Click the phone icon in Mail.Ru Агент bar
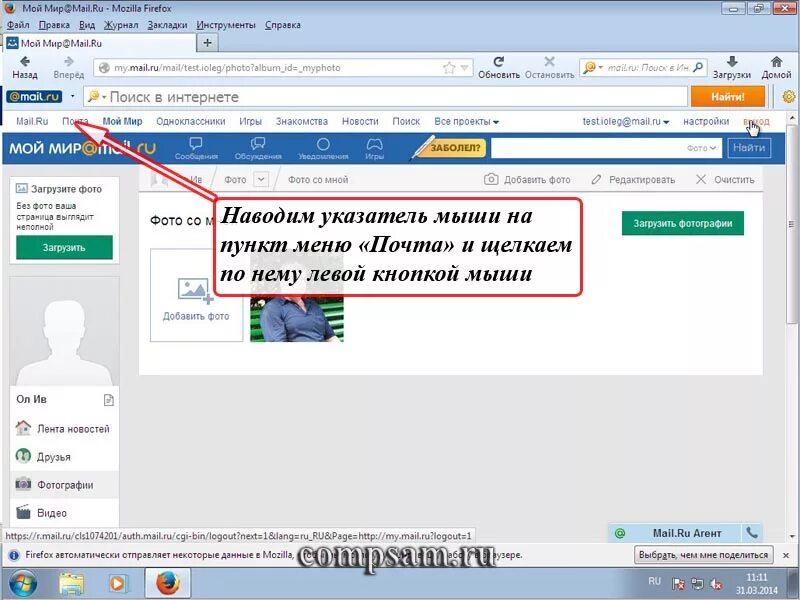 click(x=752, y=533)
